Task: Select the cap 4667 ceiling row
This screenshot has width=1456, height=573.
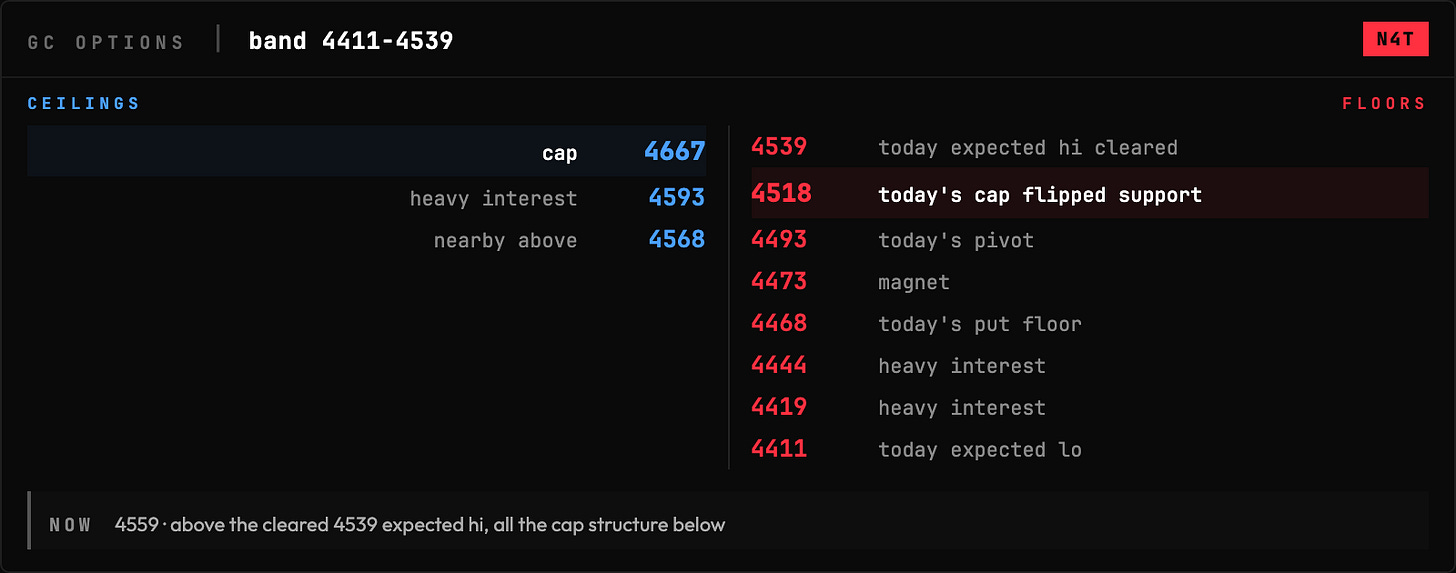Action: (x=366, y=151)
